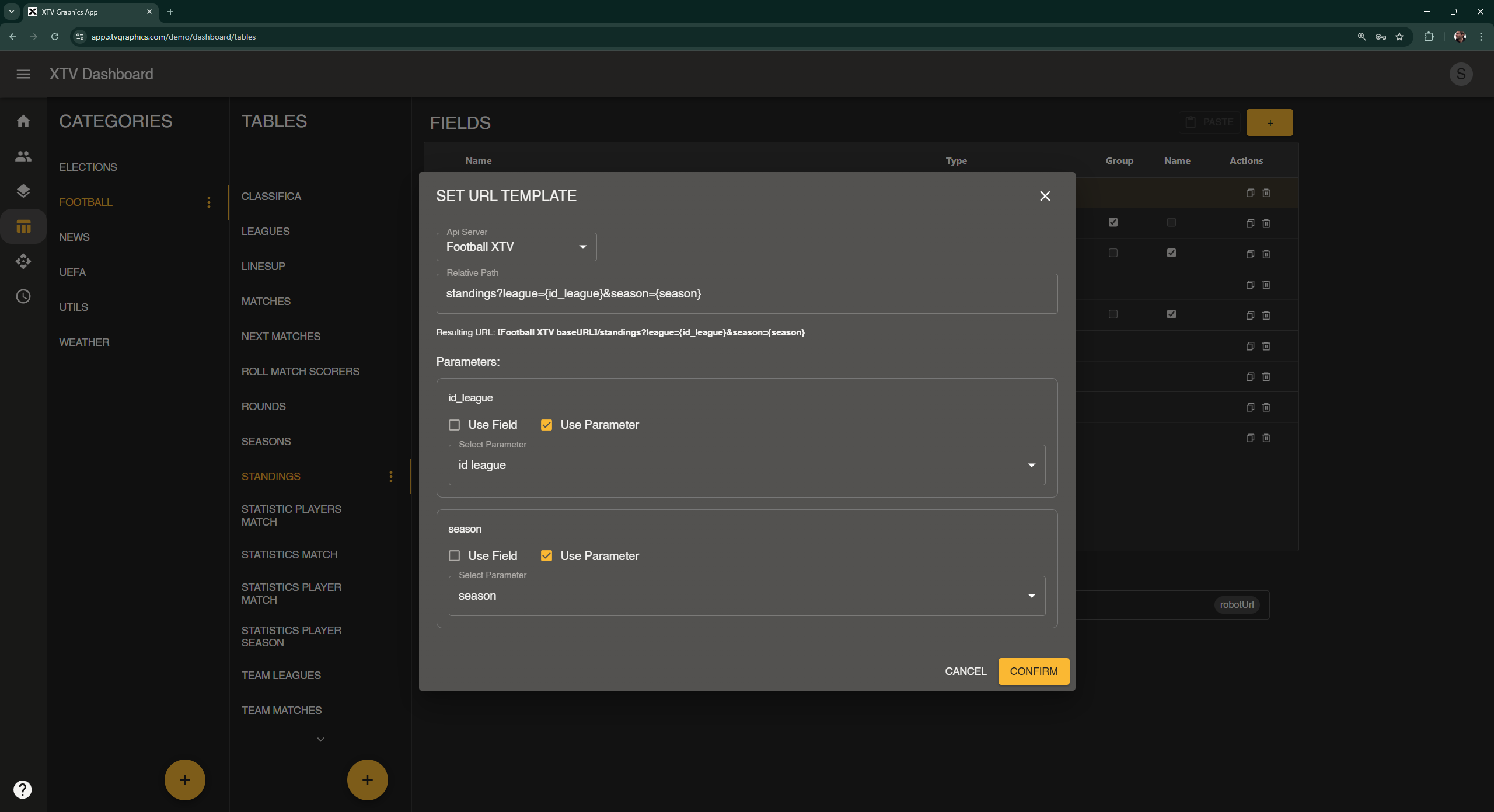
Task: Select the Home icon in the sidebar
Action: tap(23, 120)
